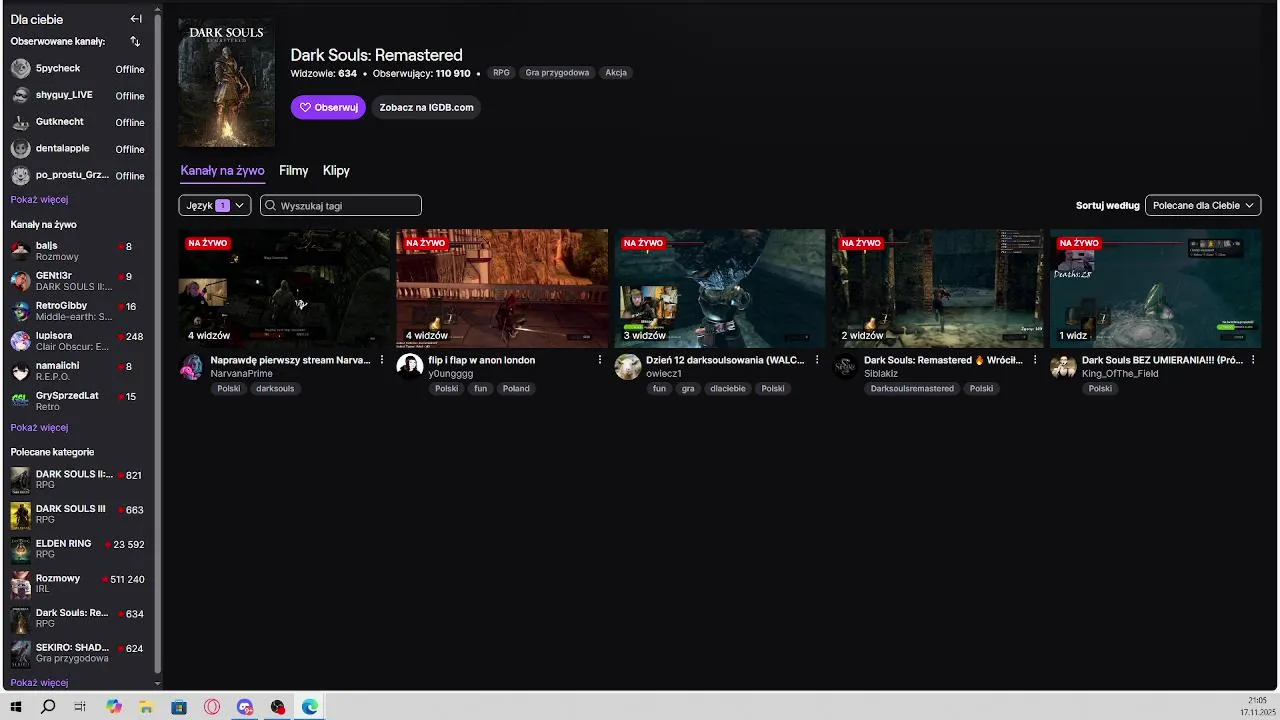Expand live channels with Pokaż więcej

pos(40,428)
